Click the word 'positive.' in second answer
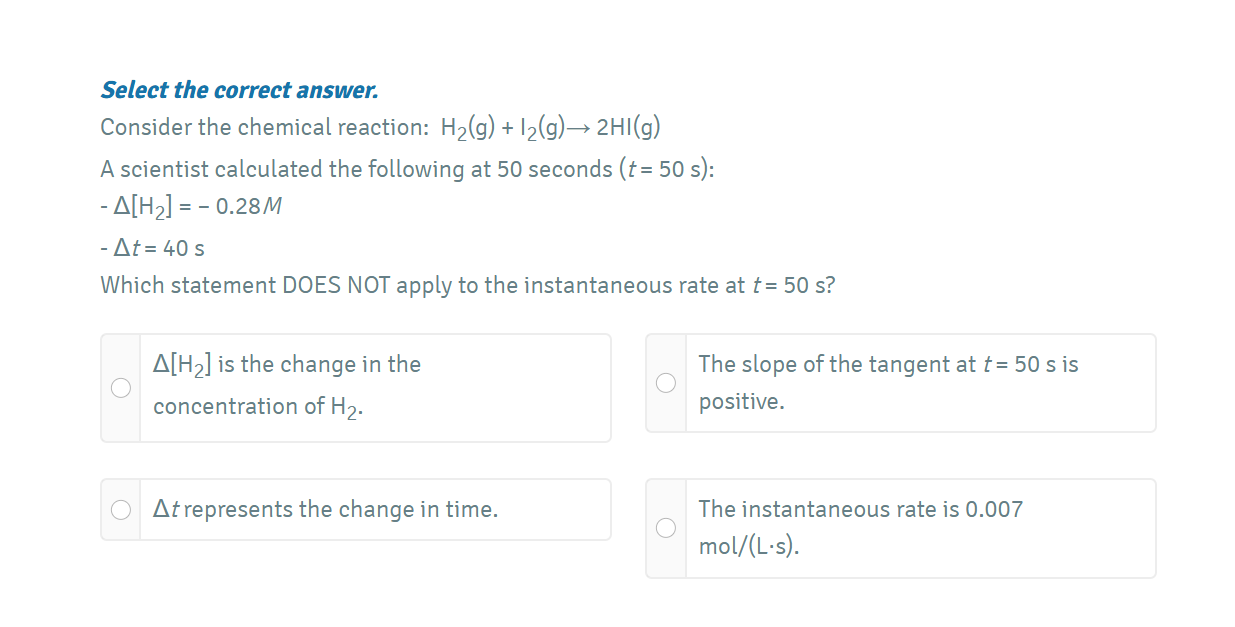Viewport: 1235px width, 627px height. click(x=742, y=402)
